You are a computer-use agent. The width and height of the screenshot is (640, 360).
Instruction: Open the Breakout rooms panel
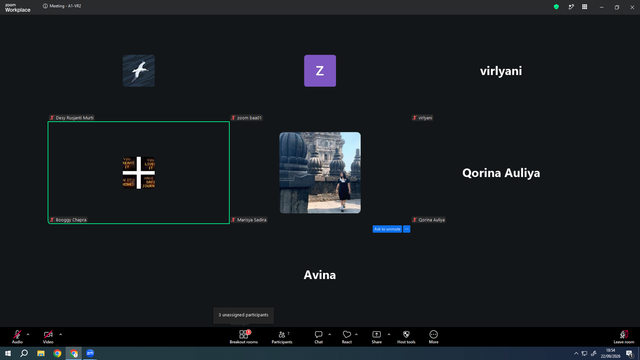(243, 337)
